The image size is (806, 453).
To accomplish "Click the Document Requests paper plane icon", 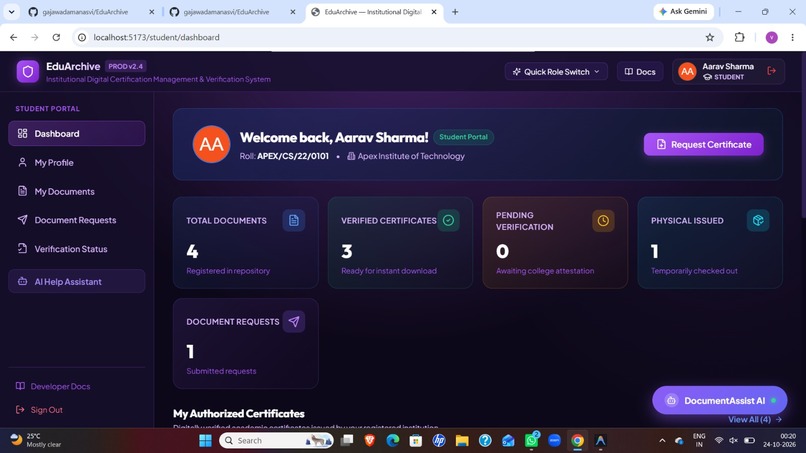I will (x=294, y=321).
